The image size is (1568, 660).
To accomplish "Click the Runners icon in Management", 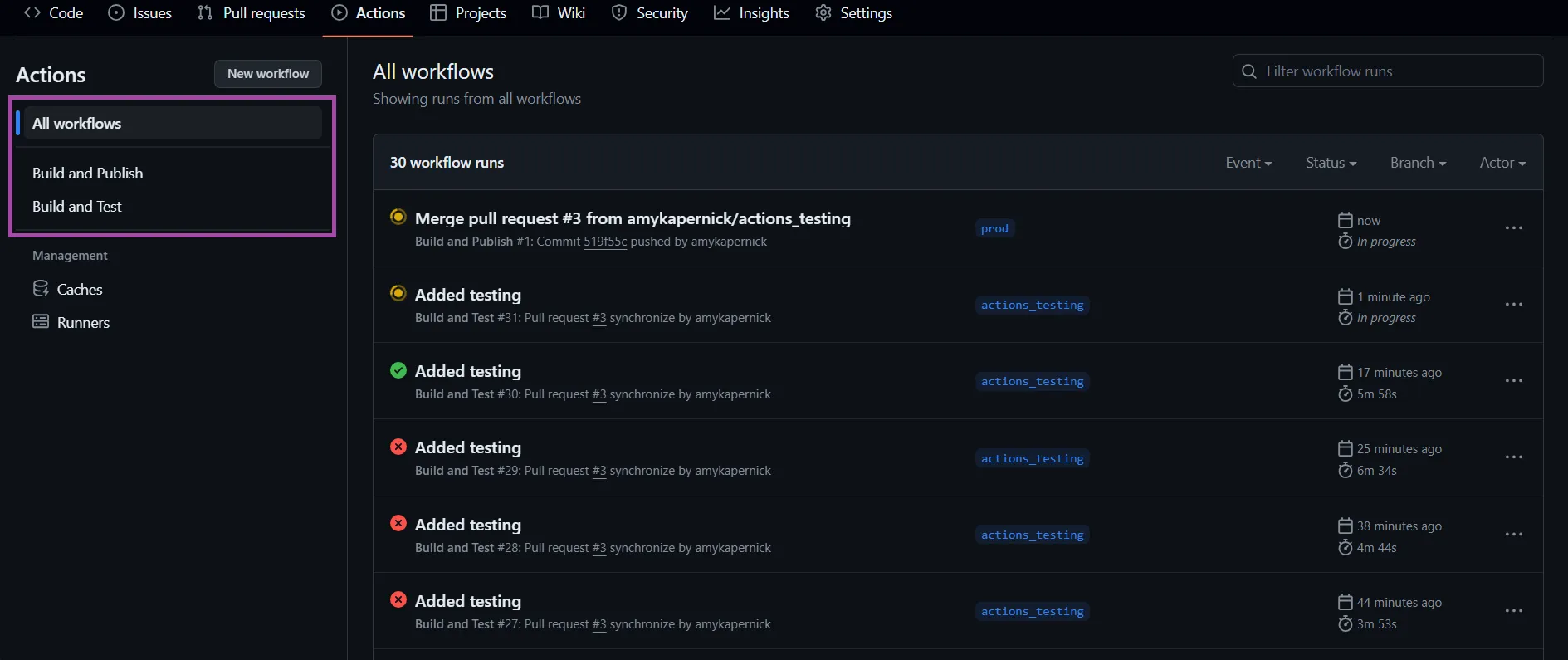I will point(41,322).
